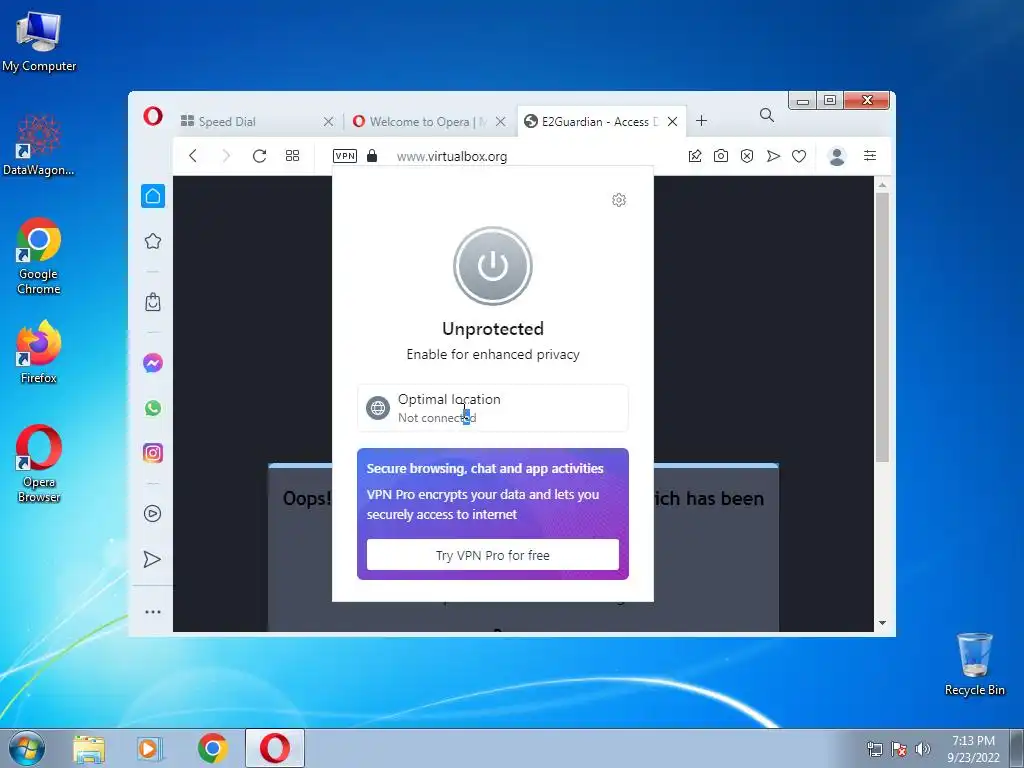Open Windows Media Player taskbar icon
Viewport: 1024px width, 768px height.
click(150, 748)
